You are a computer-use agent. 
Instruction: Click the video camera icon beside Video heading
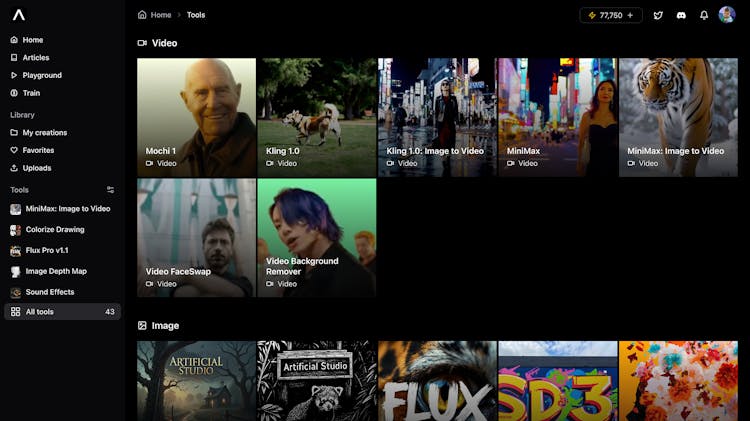click(x=142, y=43)
